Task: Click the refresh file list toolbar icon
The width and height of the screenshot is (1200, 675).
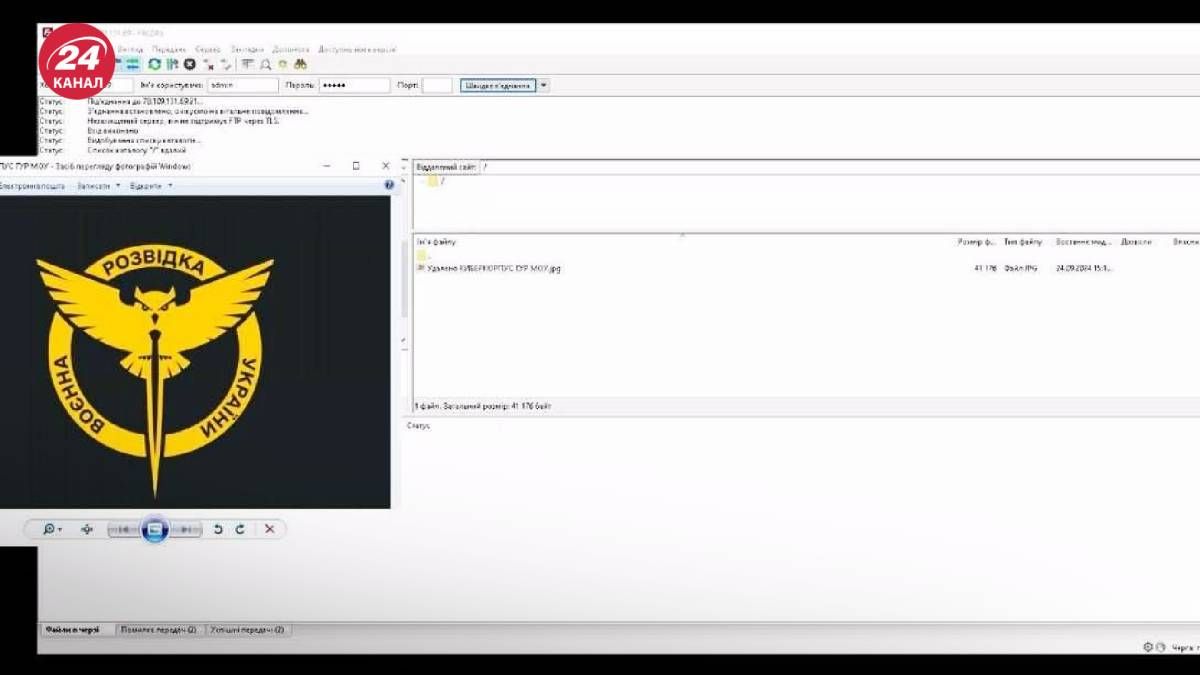Action: pos(154,65)
